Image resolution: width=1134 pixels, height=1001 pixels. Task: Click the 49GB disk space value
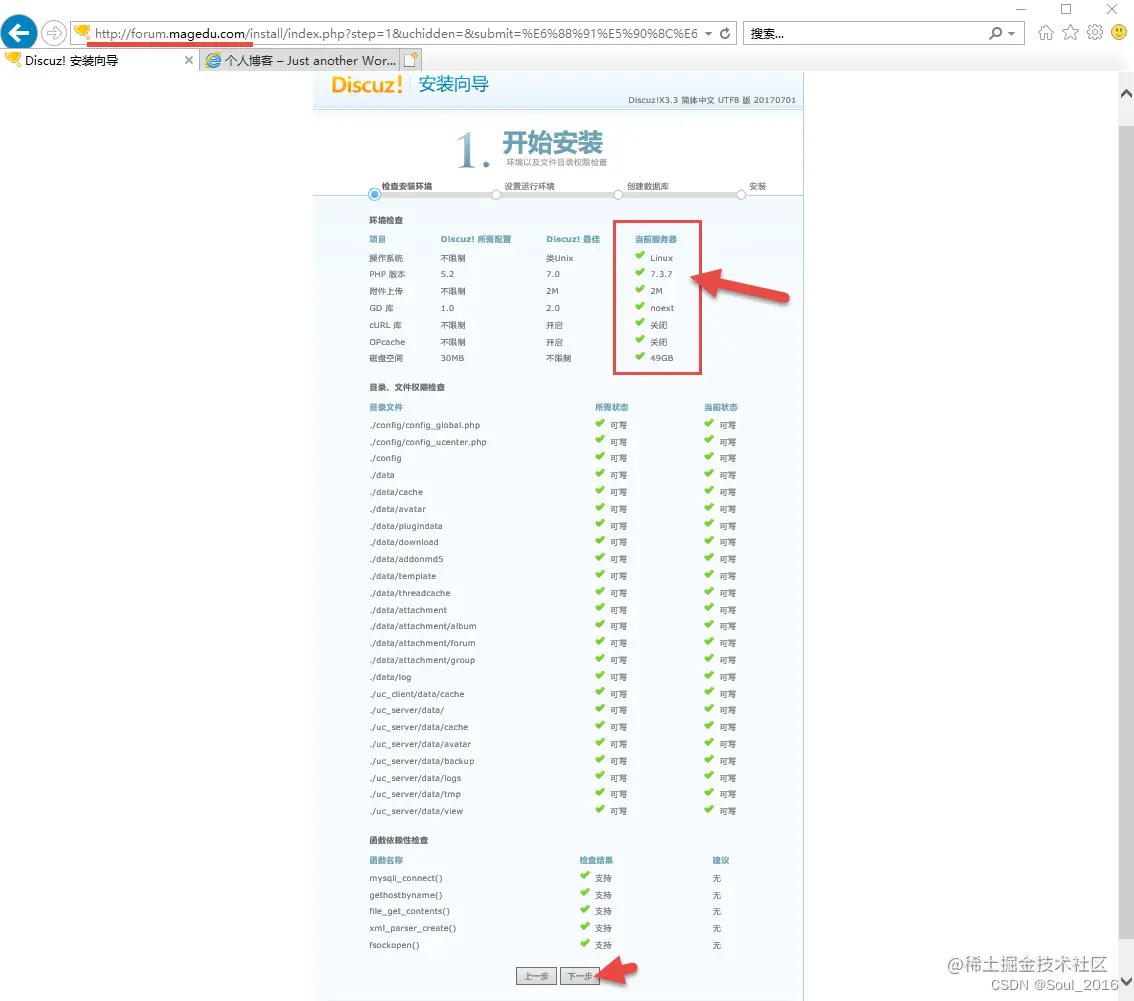(661, 358)
